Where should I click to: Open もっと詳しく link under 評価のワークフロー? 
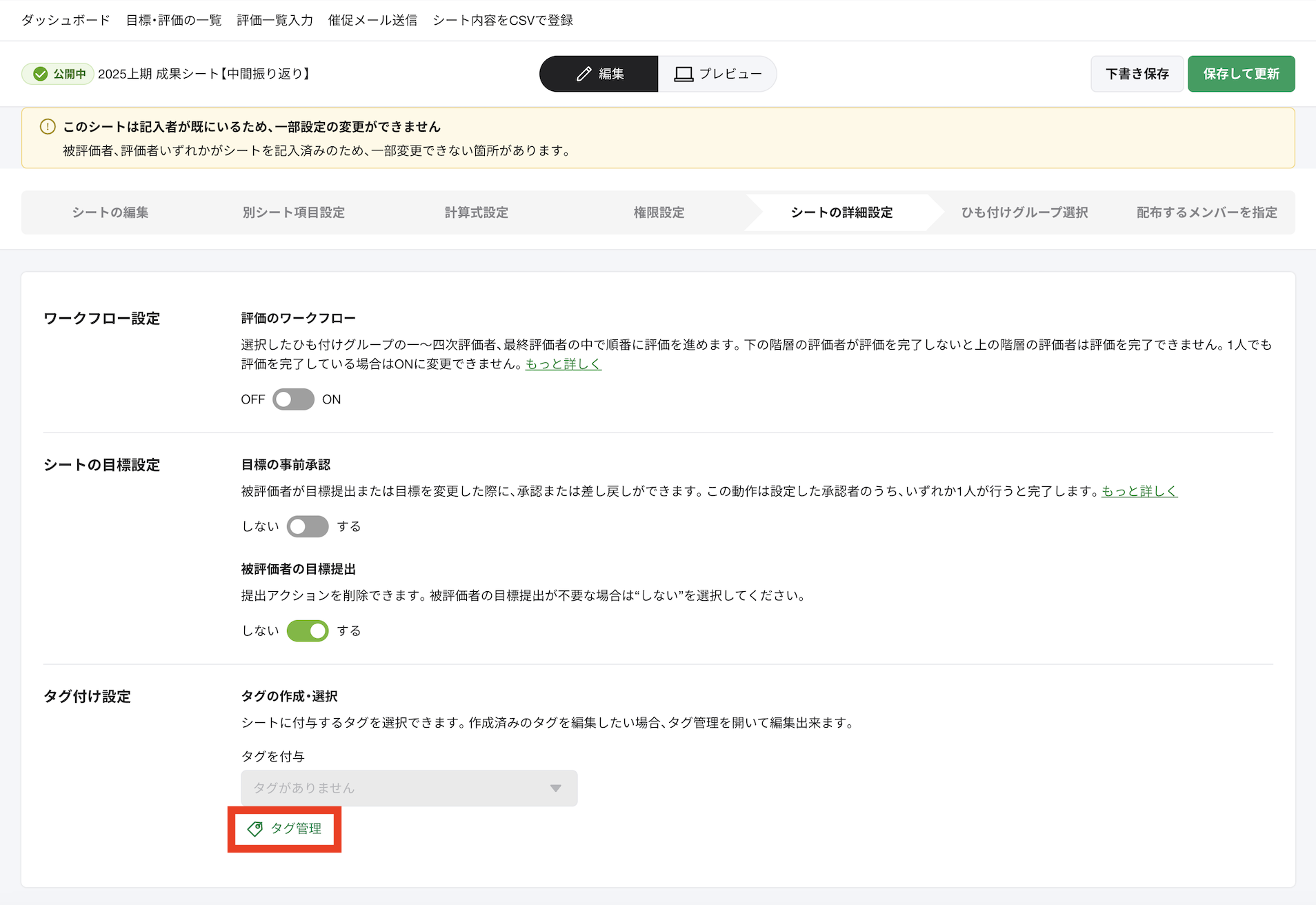click(x=563, y=364)
